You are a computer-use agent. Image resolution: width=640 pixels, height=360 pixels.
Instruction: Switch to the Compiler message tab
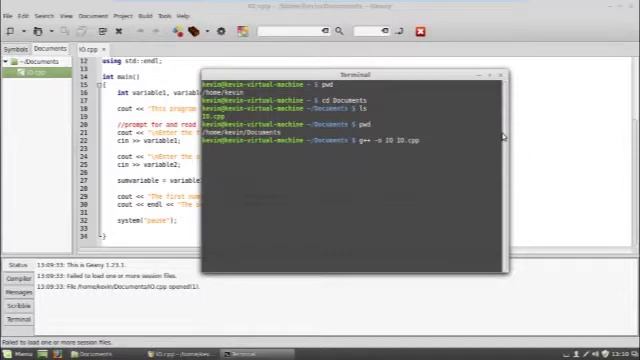point(18,279)
